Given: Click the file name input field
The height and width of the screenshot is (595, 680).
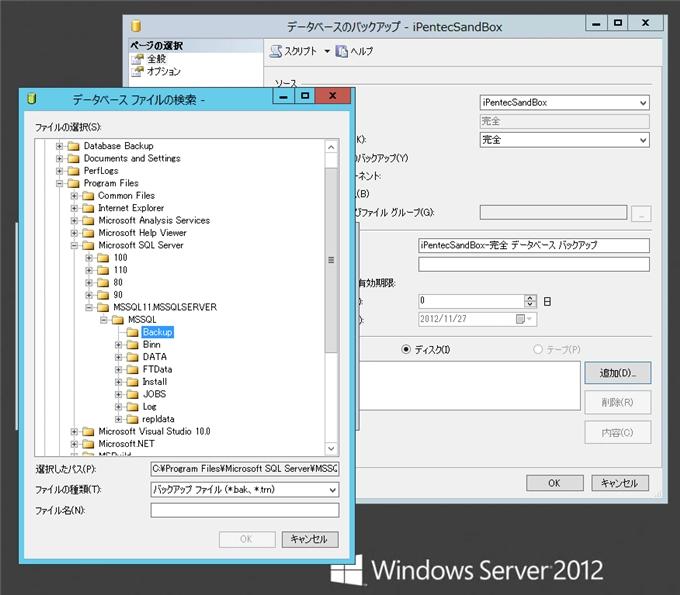Looking at the screenshot, I should 245,510.
